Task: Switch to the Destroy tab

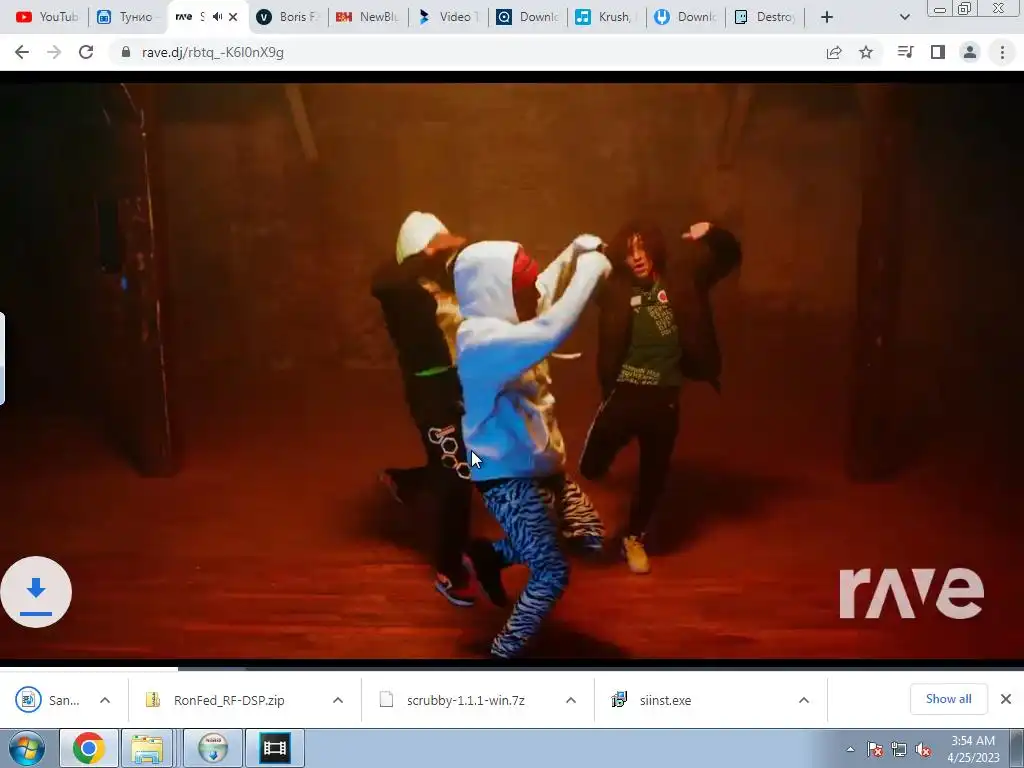Action: (765, 17)
